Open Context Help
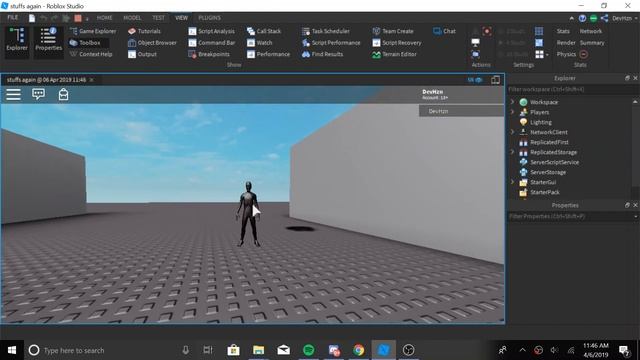The width and height of the screenshot is (640, 360). [91, 54]
